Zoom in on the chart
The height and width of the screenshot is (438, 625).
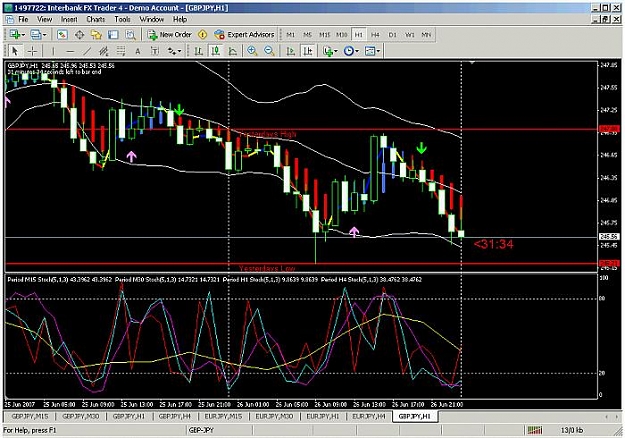pos(252,51)
